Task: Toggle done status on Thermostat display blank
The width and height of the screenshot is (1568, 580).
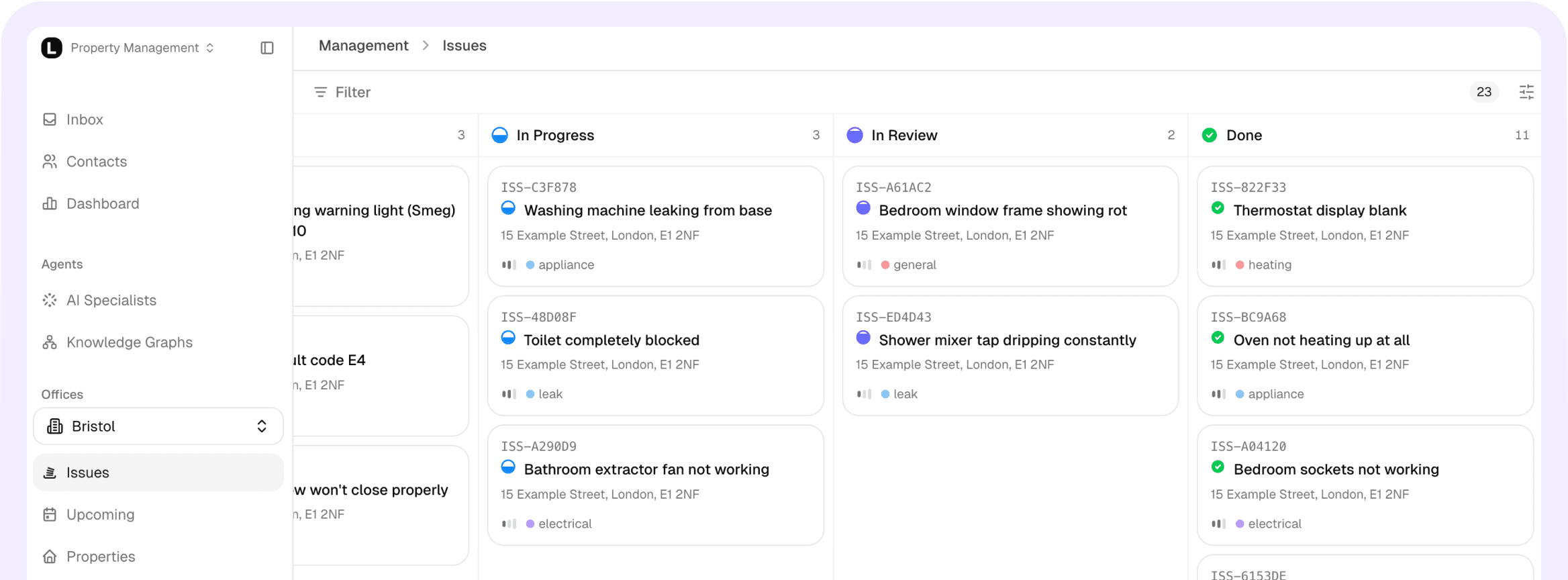Action: (1218, 208)
